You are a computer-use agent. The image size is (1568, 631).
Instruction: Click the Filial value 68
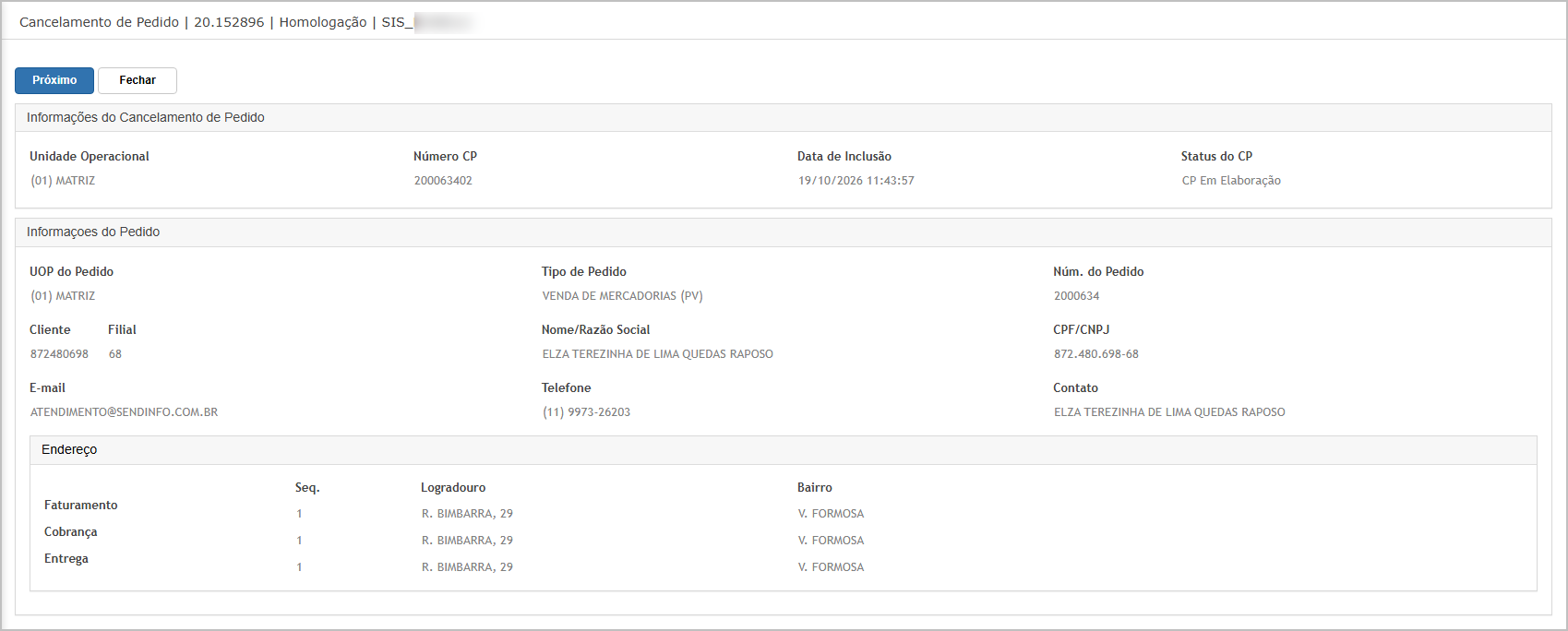[x=115, y=354]
